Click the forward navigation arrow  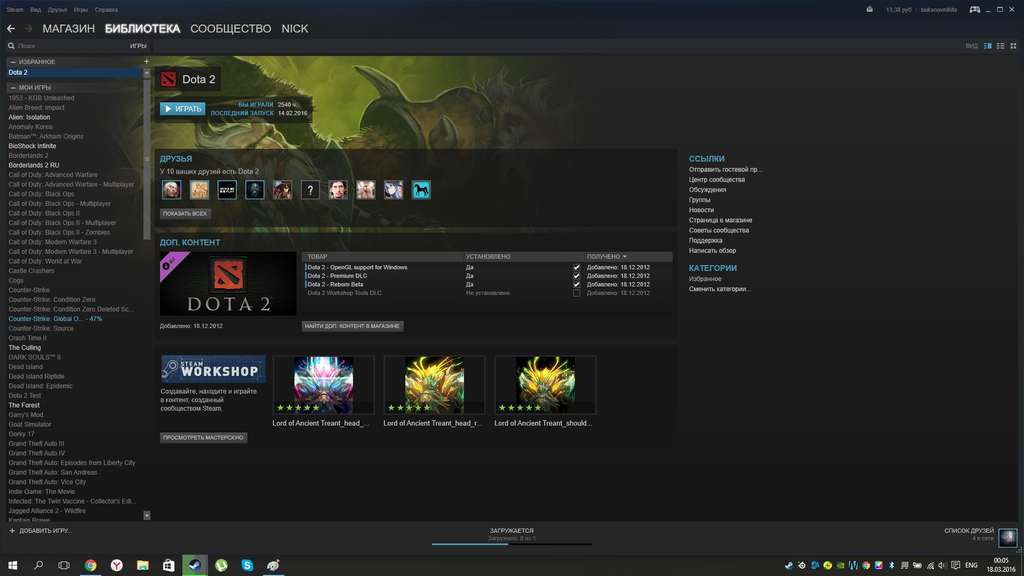tap(28, 29)
